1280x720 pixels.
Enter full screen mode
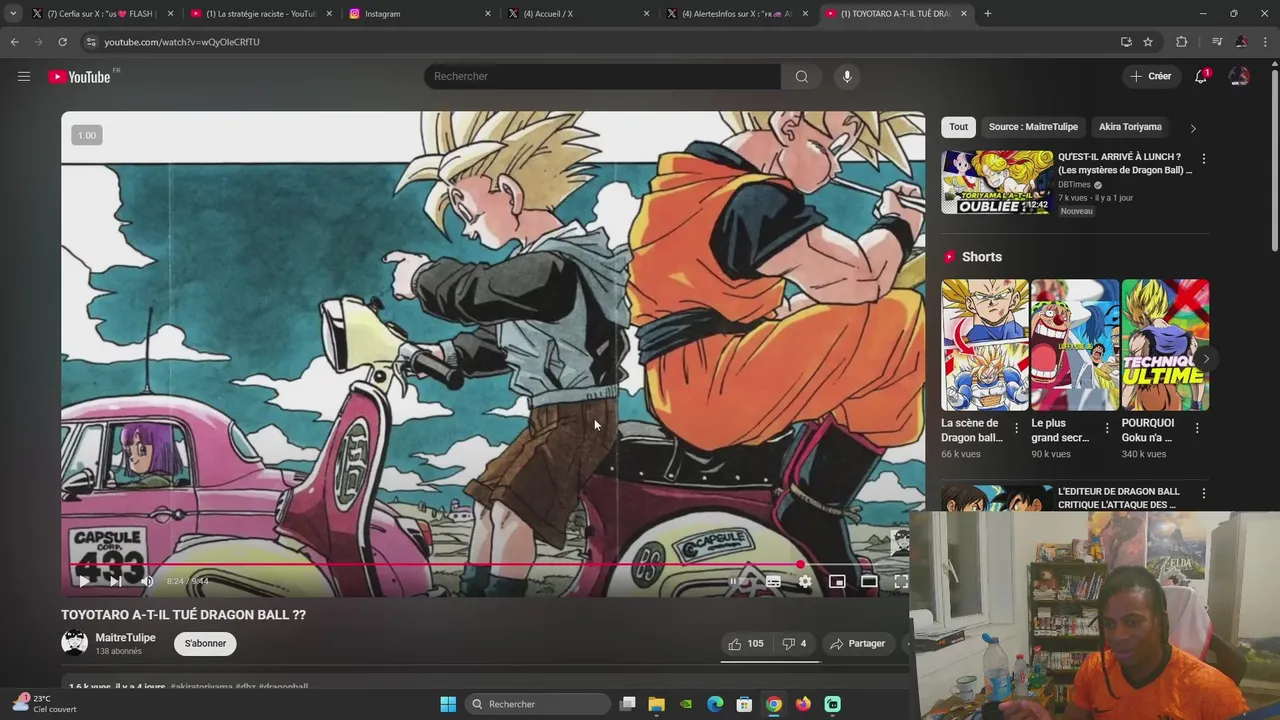click(x=900, y=581)
